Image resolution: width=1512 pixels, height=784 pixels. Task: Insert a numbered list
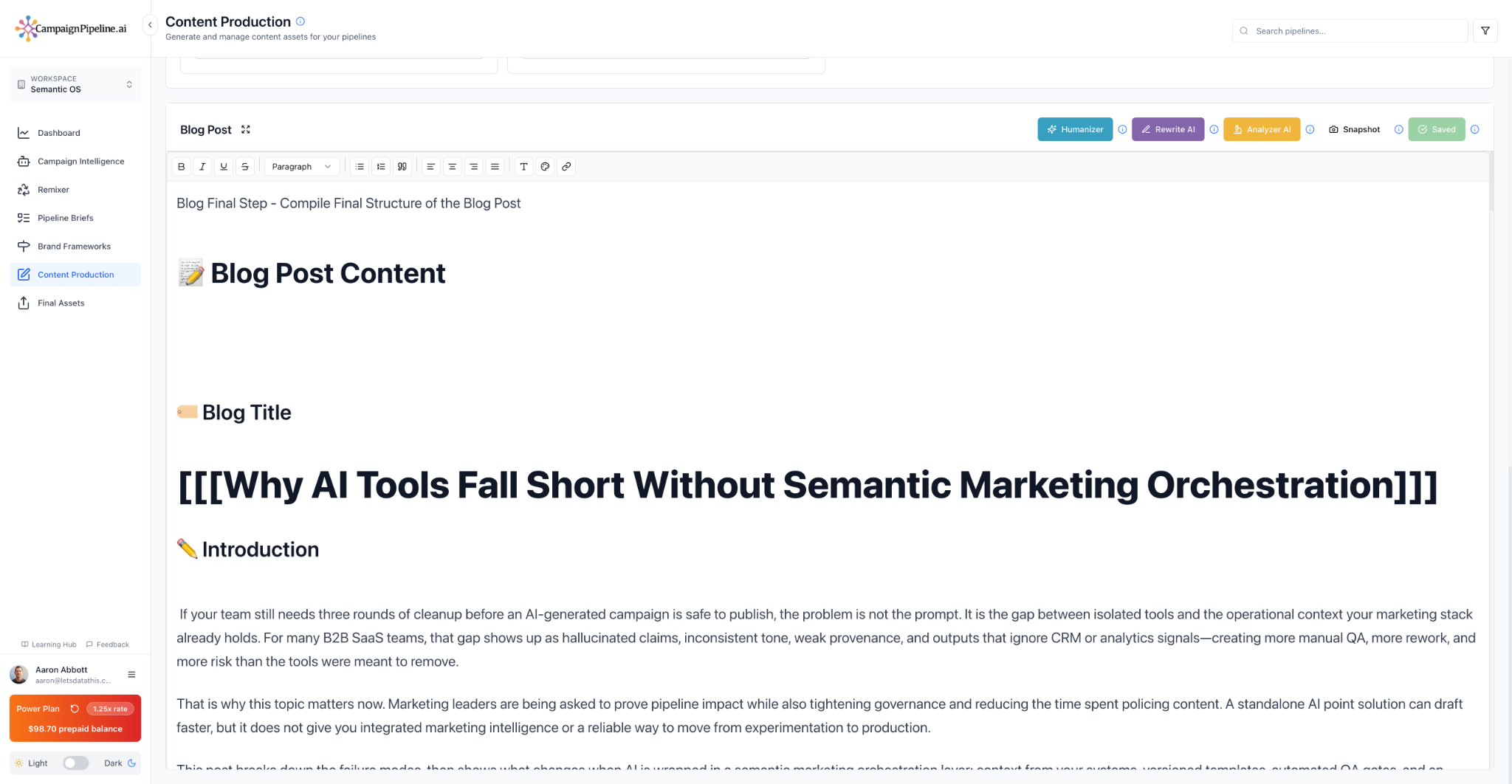click(x=381, y=167)
